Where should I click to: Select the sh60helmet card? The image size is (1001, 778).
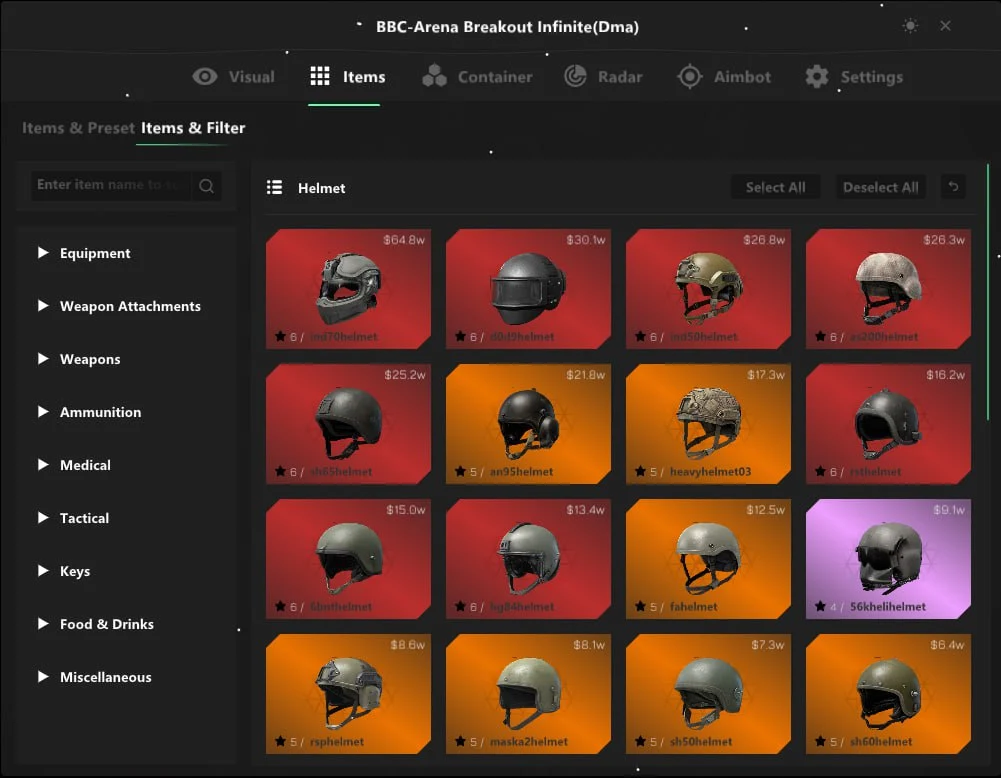click(x=889, y=694)
